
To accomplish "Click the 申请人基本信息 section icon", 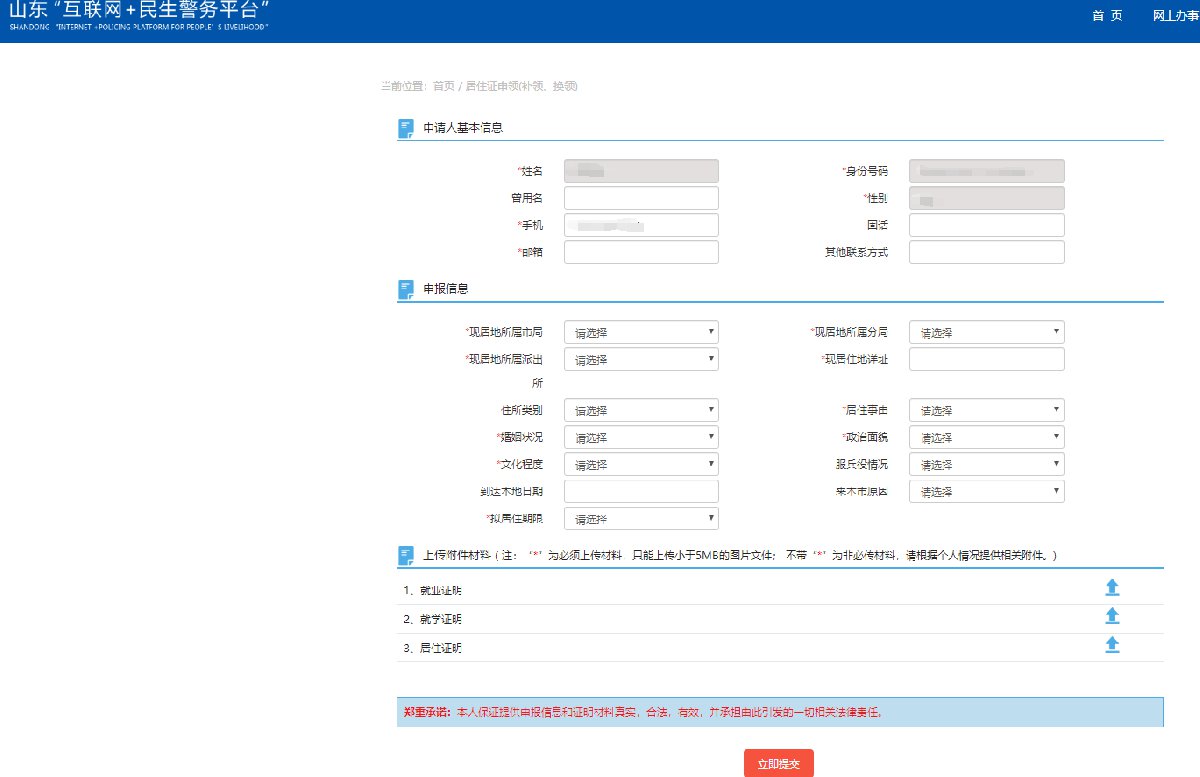I will pos(406,128).
